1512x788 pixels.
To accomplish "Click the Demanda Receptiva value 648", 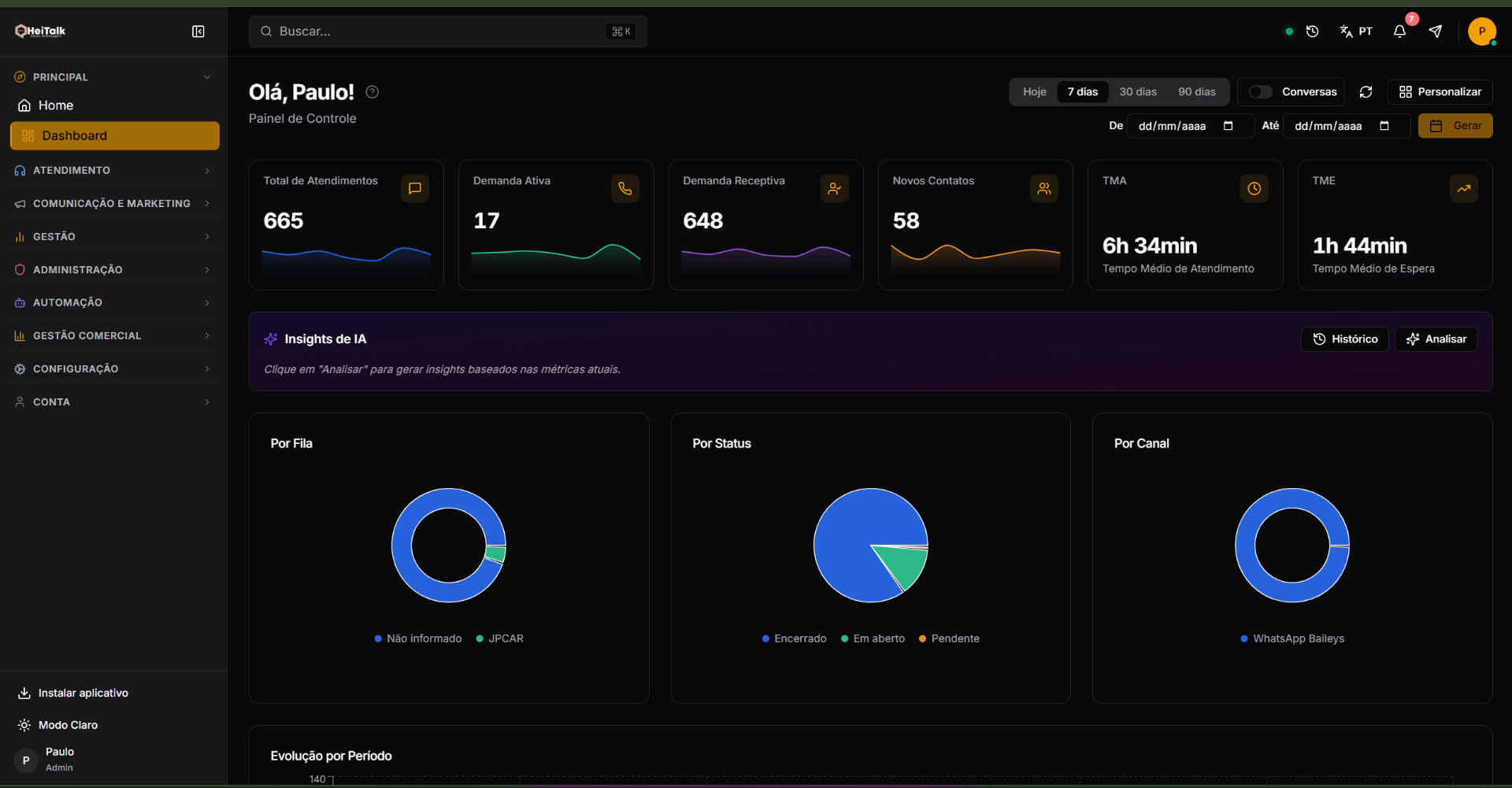I will click(x=703, y=221).
